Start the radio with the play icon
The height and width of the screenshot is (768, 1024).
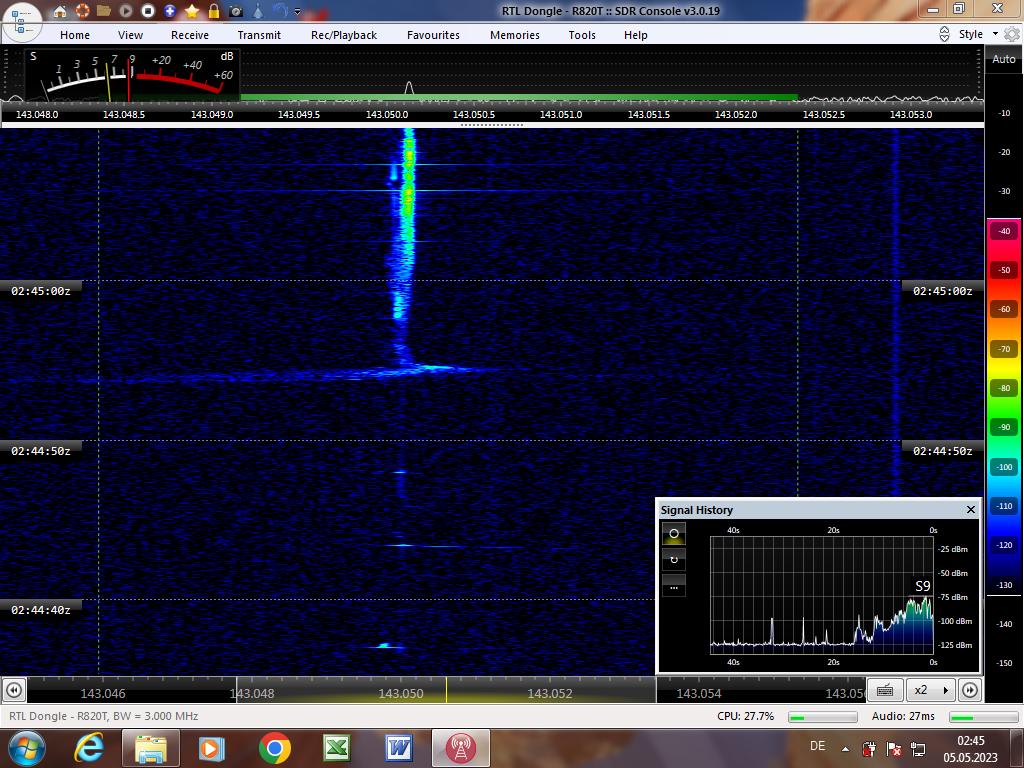[x=126, y=11]
